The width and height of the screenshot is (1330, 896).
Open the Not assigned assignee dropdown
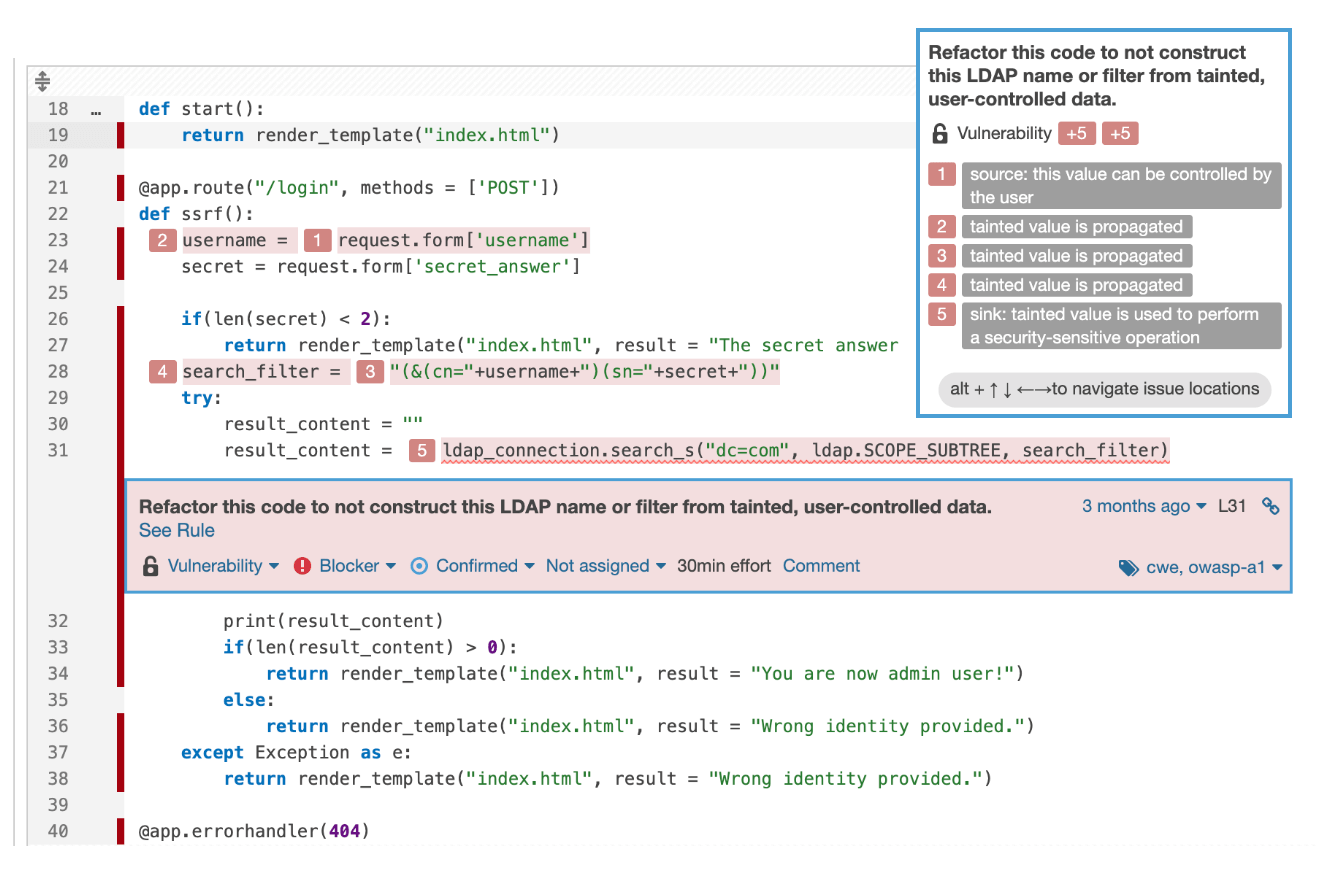click(x=606, y=566)
